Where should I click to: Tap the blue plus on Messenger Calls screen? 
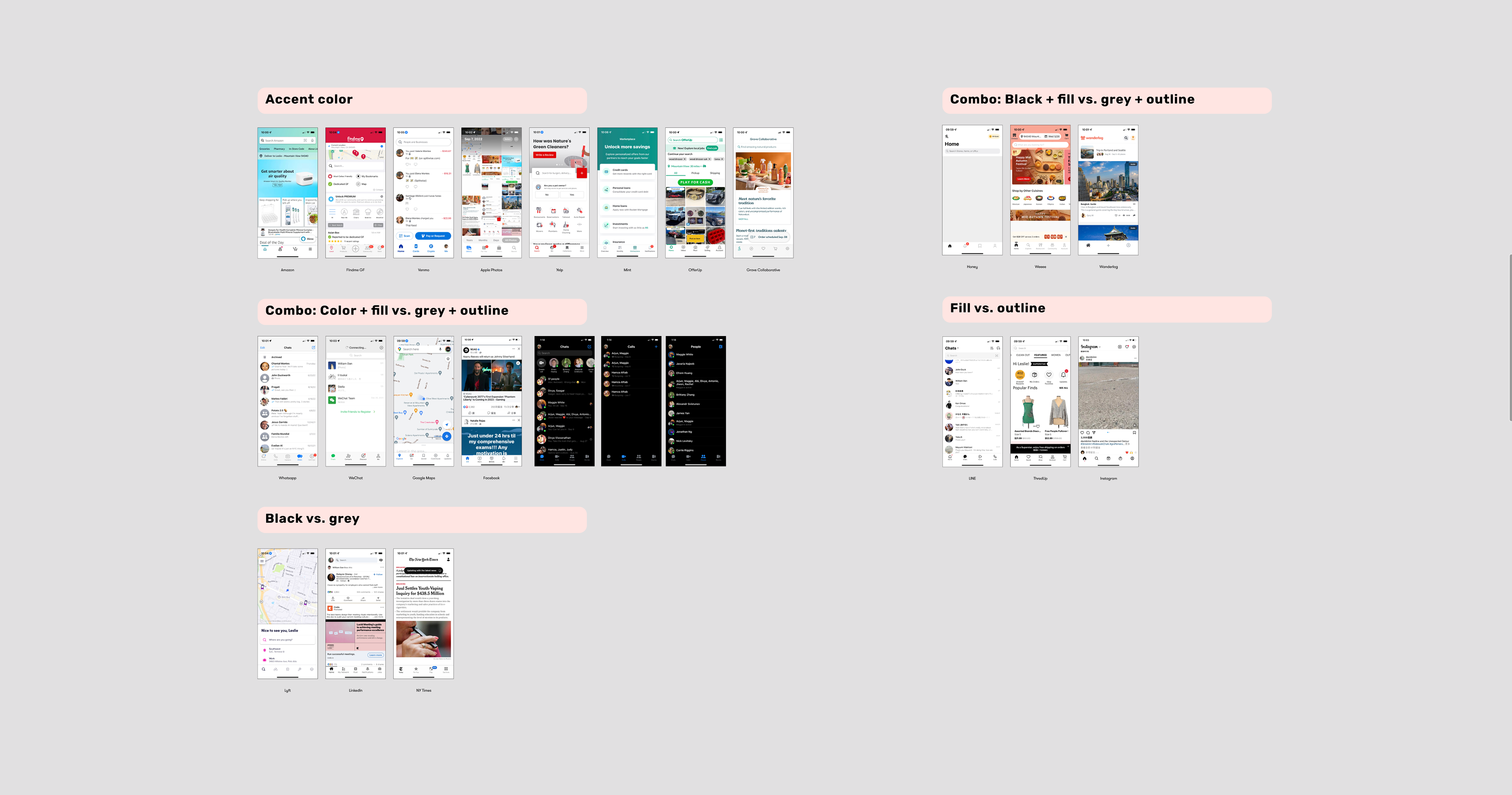pyautogui.click(x=656, y=347)
